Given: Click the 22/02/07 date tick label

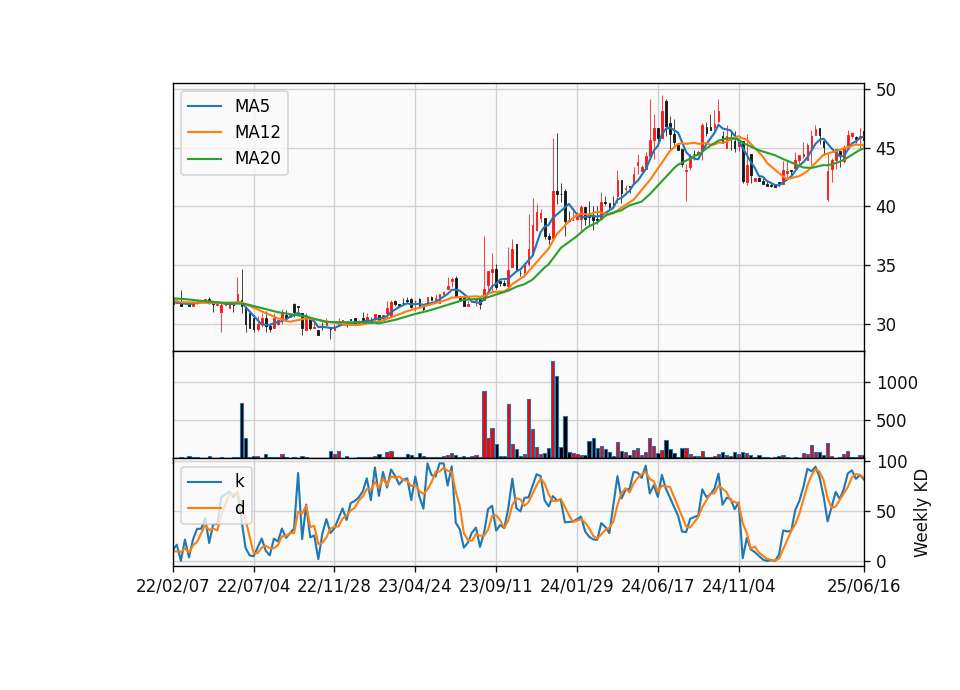Looking at the screenshot, I should (x=173, y=586).
